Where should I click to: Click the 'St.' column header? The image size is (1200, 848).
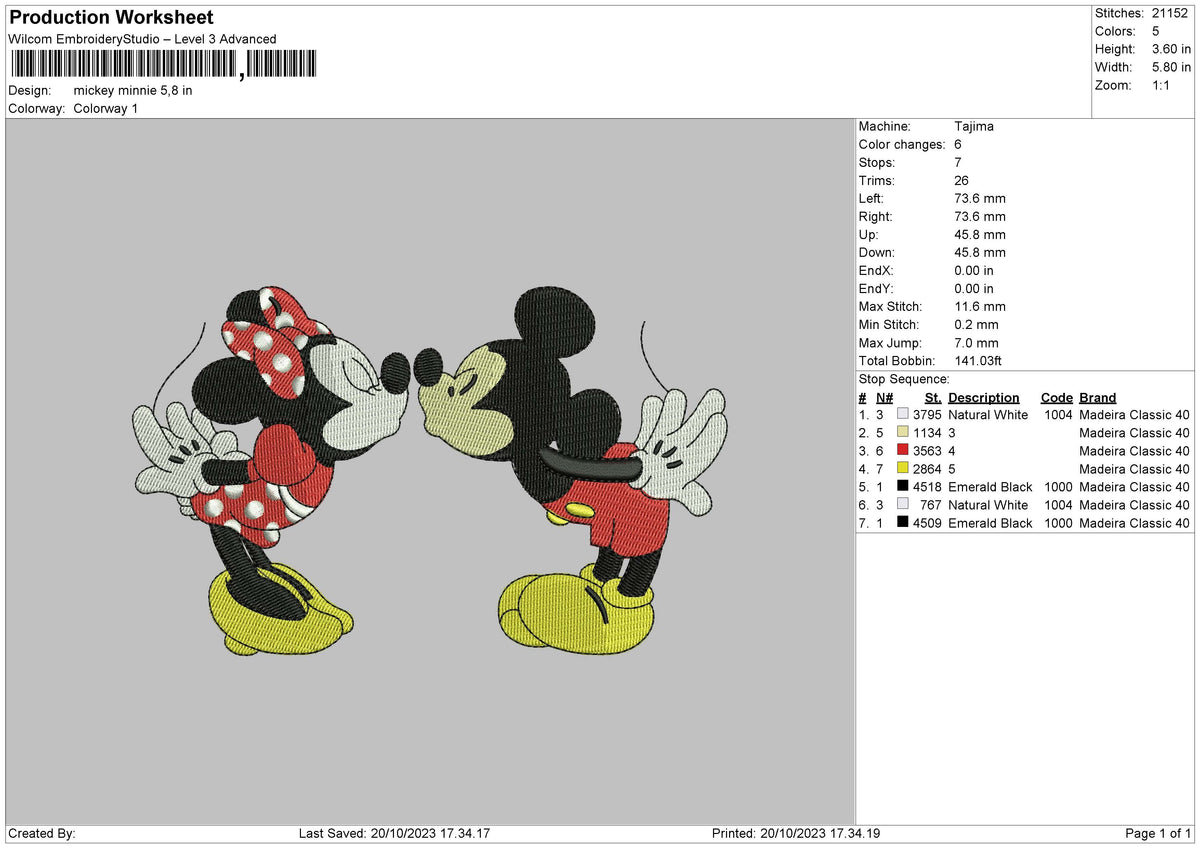[x=932, y=397]
